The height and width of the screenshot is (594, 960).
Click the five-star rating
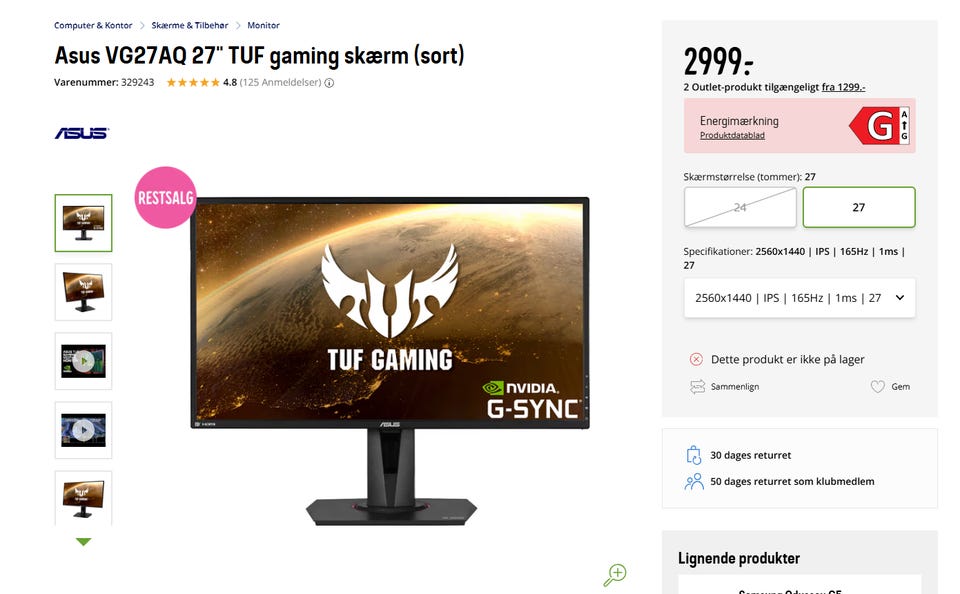click(193, 83)
